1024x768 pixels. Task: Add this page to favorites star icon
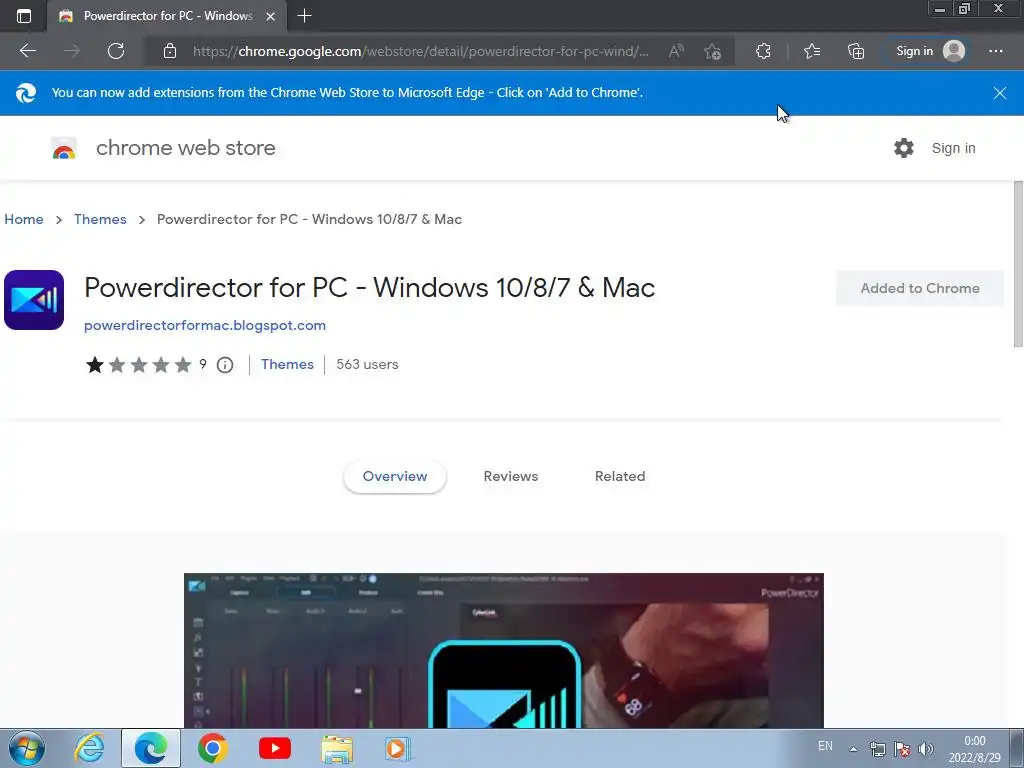pyautogui.click(x=712, y=51)
